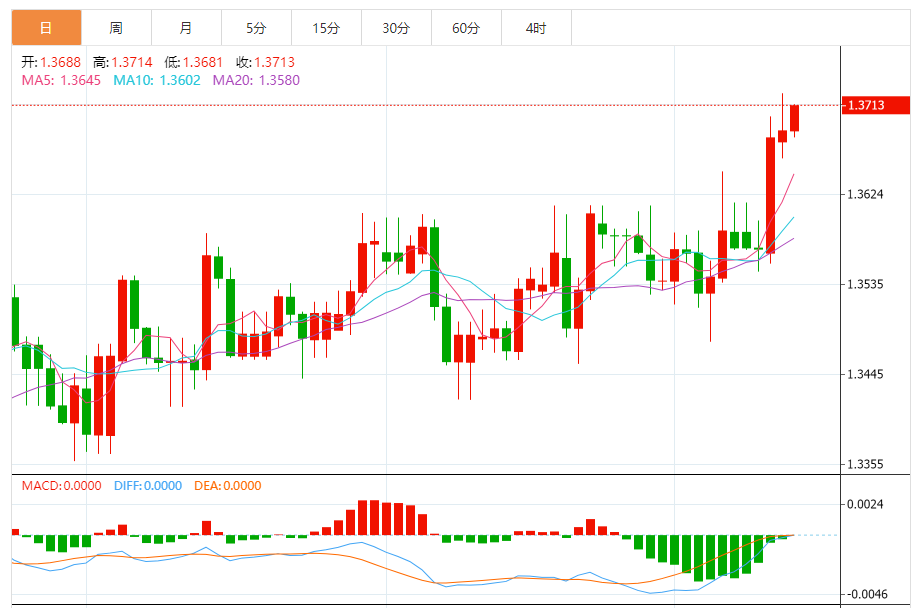
Task: Click the 开:1.3688 open price value
Action: point(51,62)
